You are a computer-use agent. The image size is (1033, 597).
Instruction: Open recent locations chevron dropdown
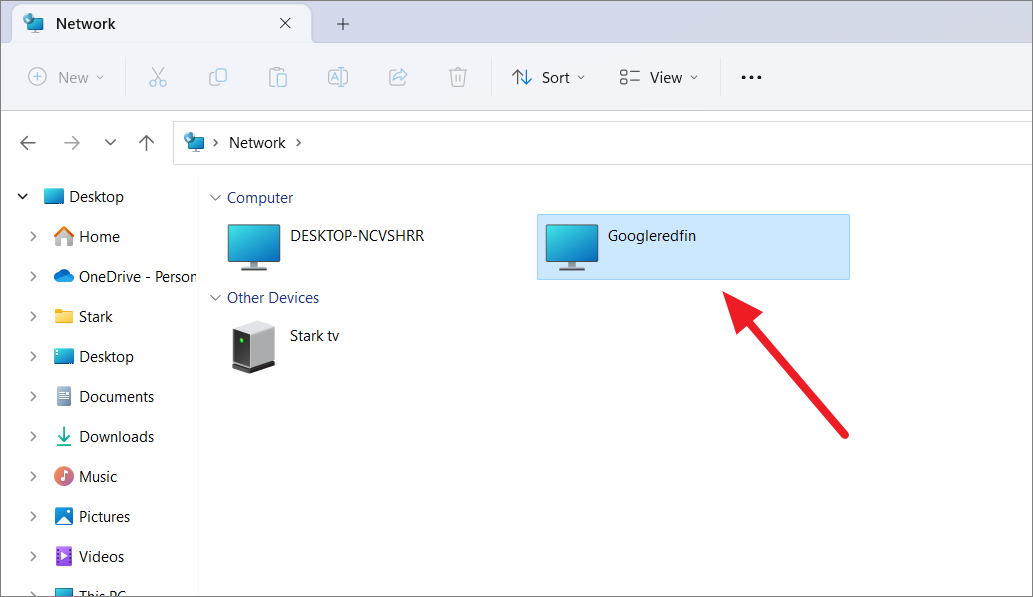(110, 142)
